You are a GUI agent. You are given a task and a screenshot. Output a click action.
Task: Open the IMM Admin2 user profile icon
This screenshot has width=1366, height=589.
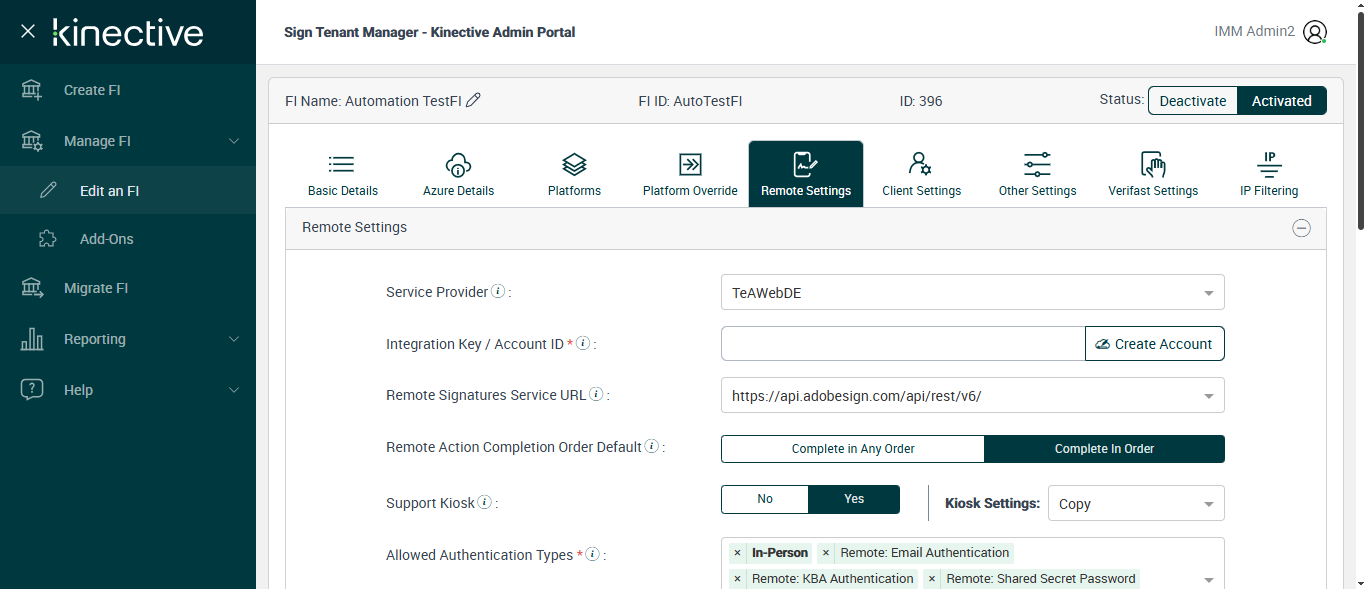1315,32
